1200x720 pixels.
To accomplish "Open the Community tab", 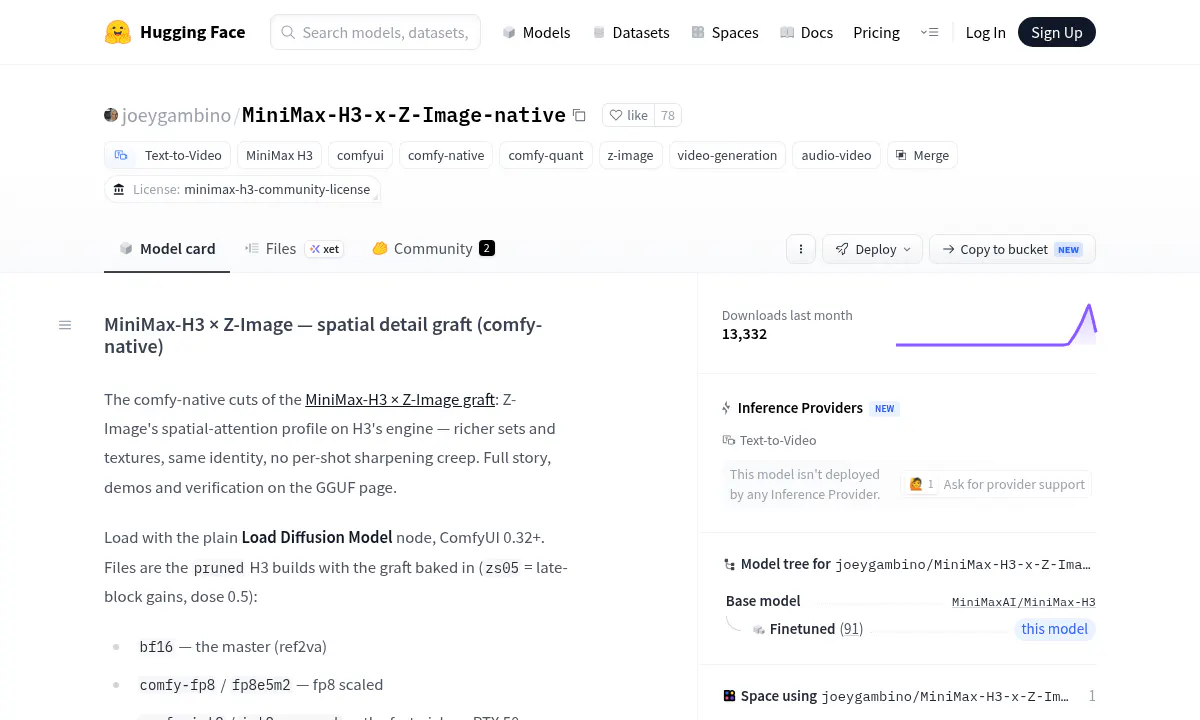I will coord(433,249).
